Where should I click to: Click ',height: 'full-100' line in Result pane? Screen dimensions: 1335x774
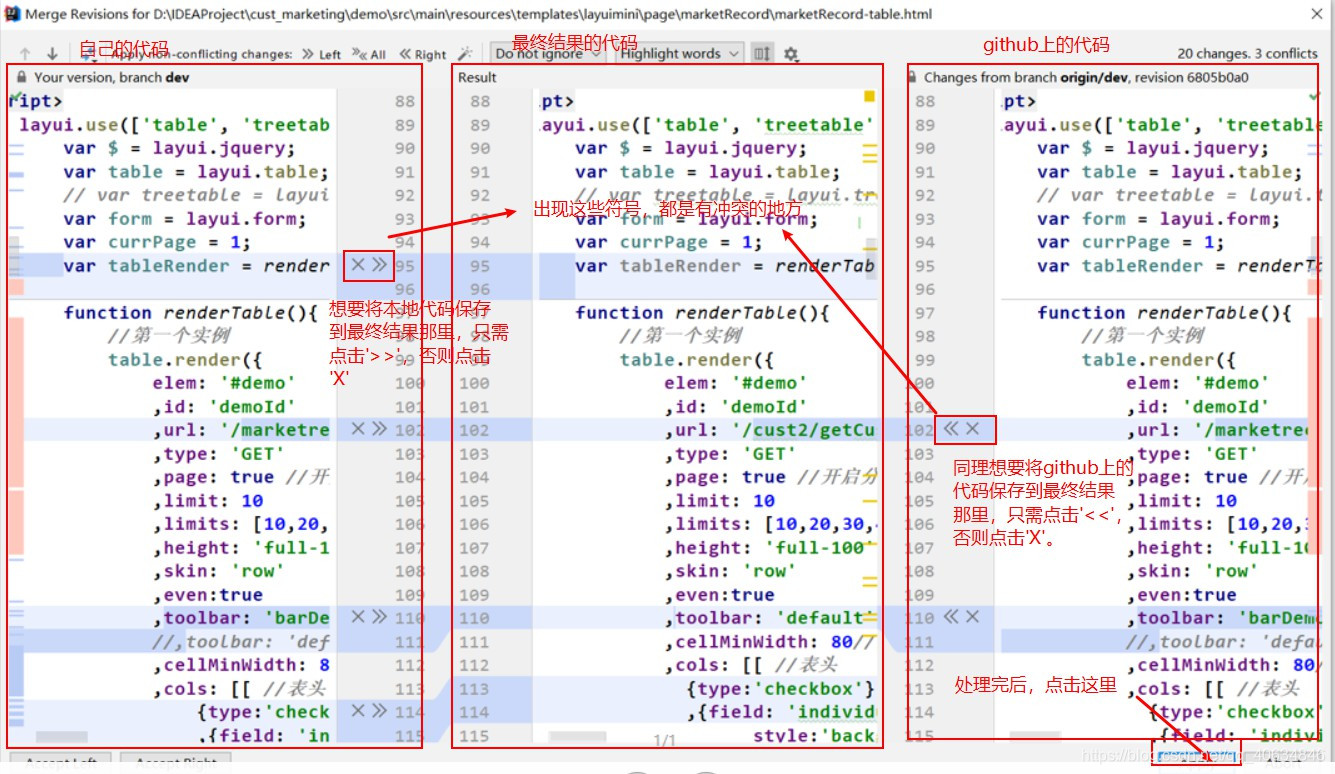[770, 548]
